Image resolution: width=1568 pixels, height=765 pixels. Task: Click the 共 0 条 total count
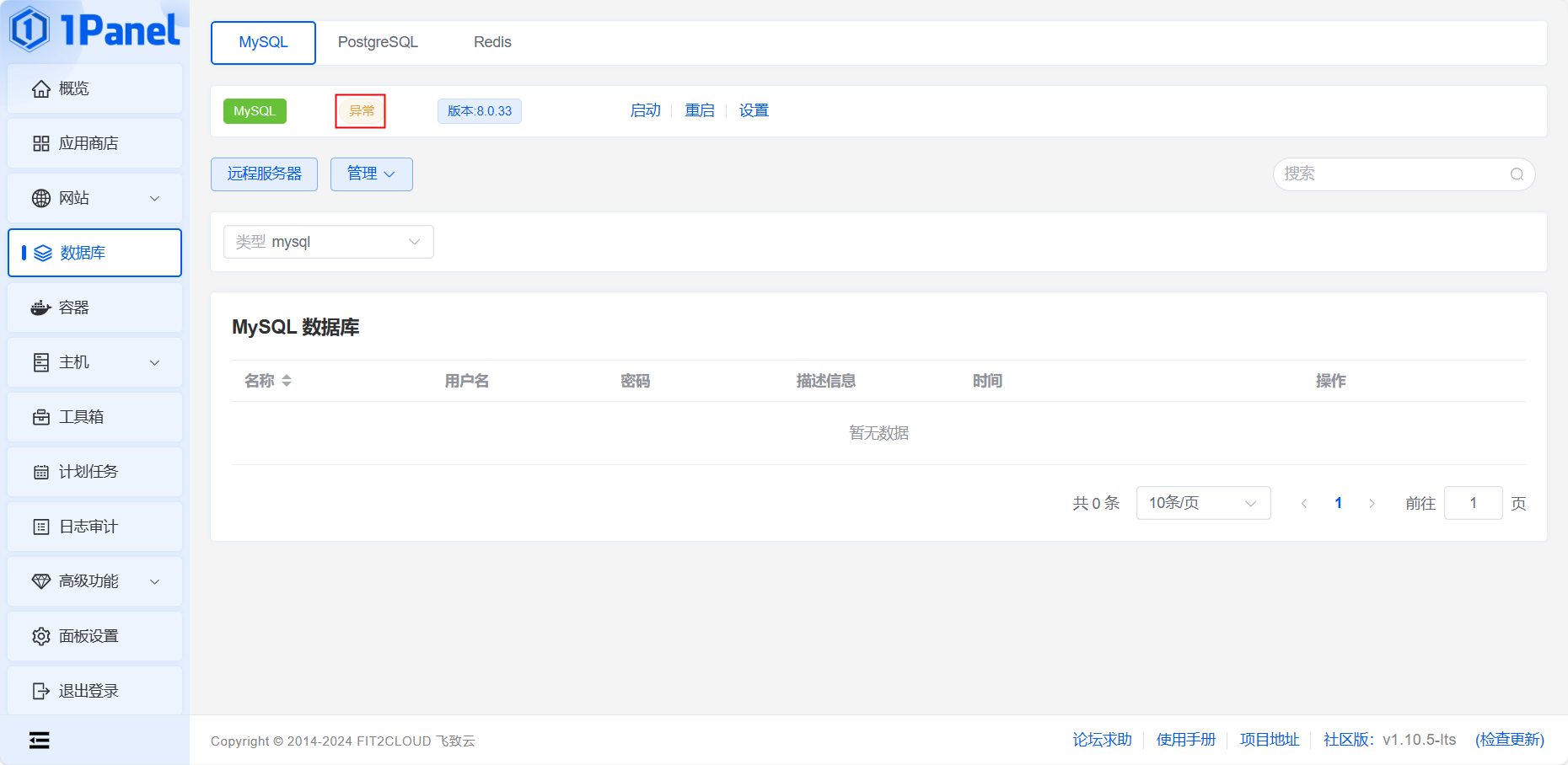coord(1096,503)
